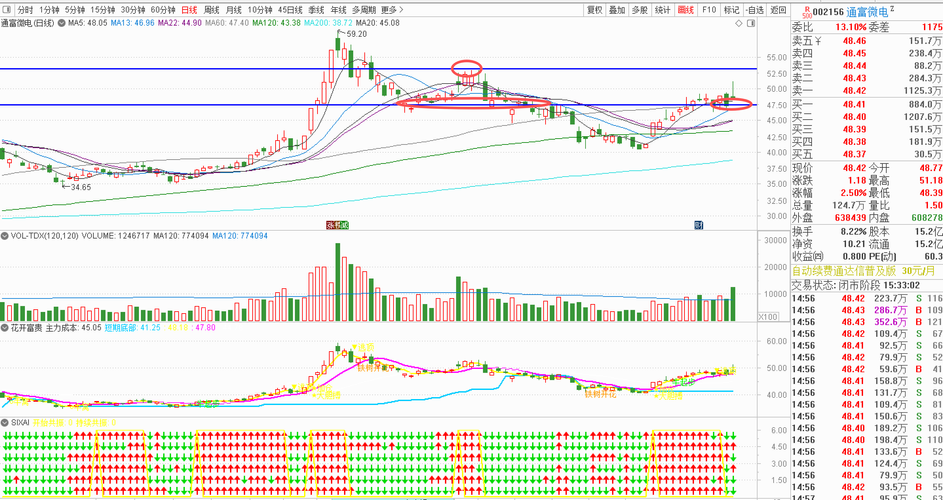Expand the 通富微电(日线) indicator dropdown arrow

click(60, 23)
